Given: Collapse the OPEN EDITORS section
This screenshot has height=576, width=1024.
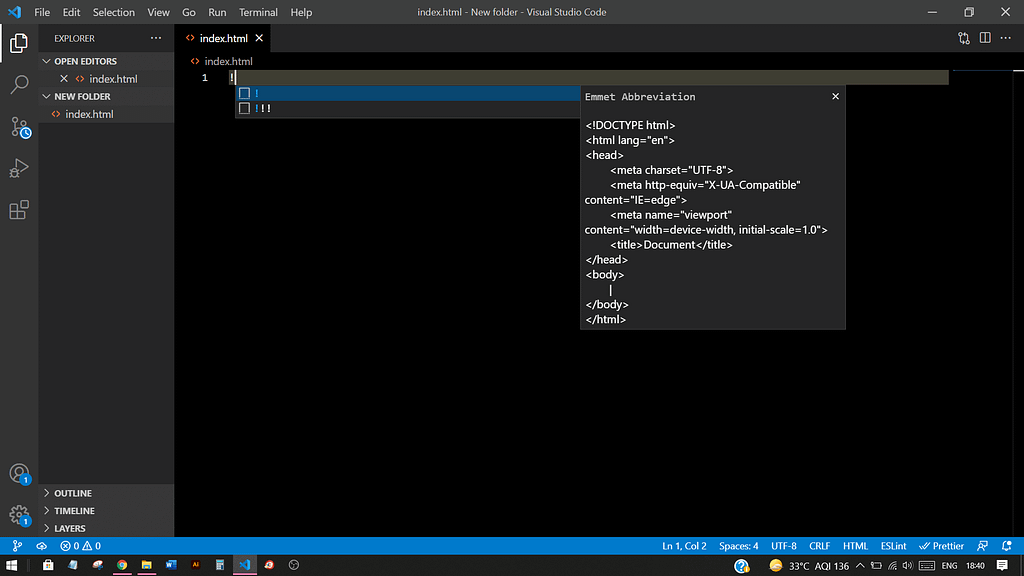Looking at the screenshot, I should tap(87, 61).
